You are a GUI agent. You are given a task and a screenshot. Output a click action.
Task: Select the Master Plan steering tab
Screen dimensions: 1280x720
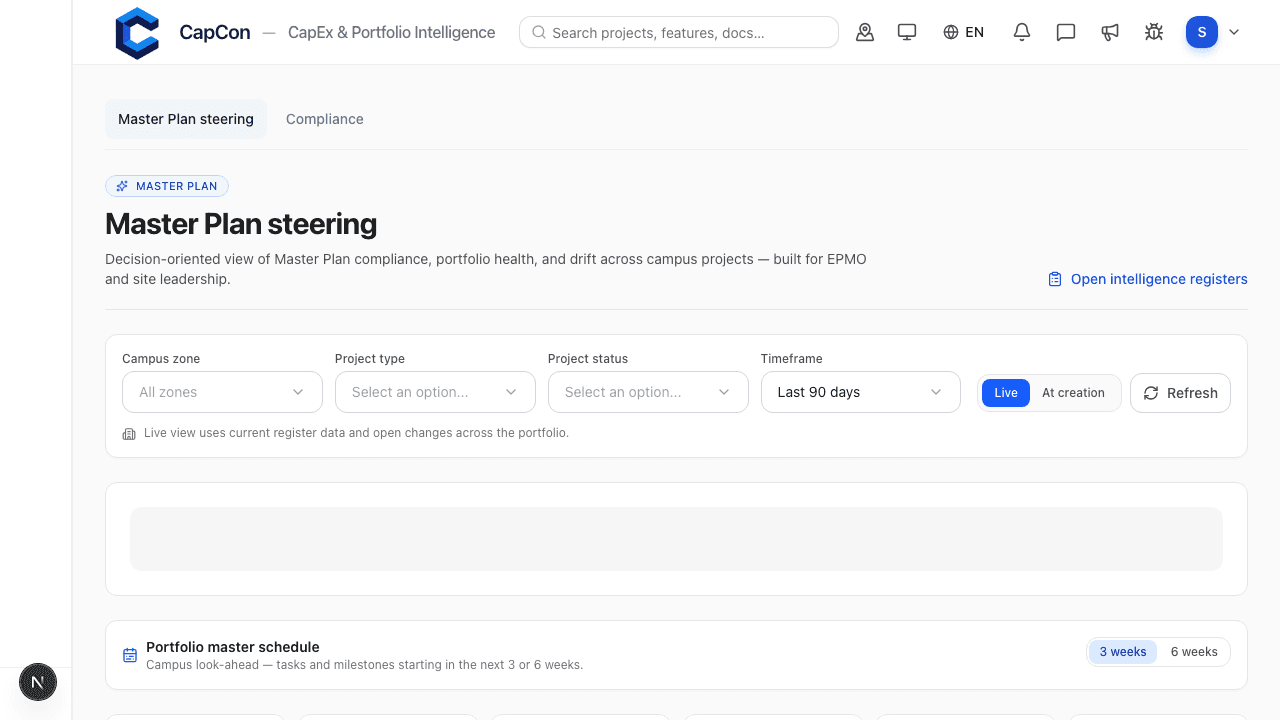pos(186,119)
